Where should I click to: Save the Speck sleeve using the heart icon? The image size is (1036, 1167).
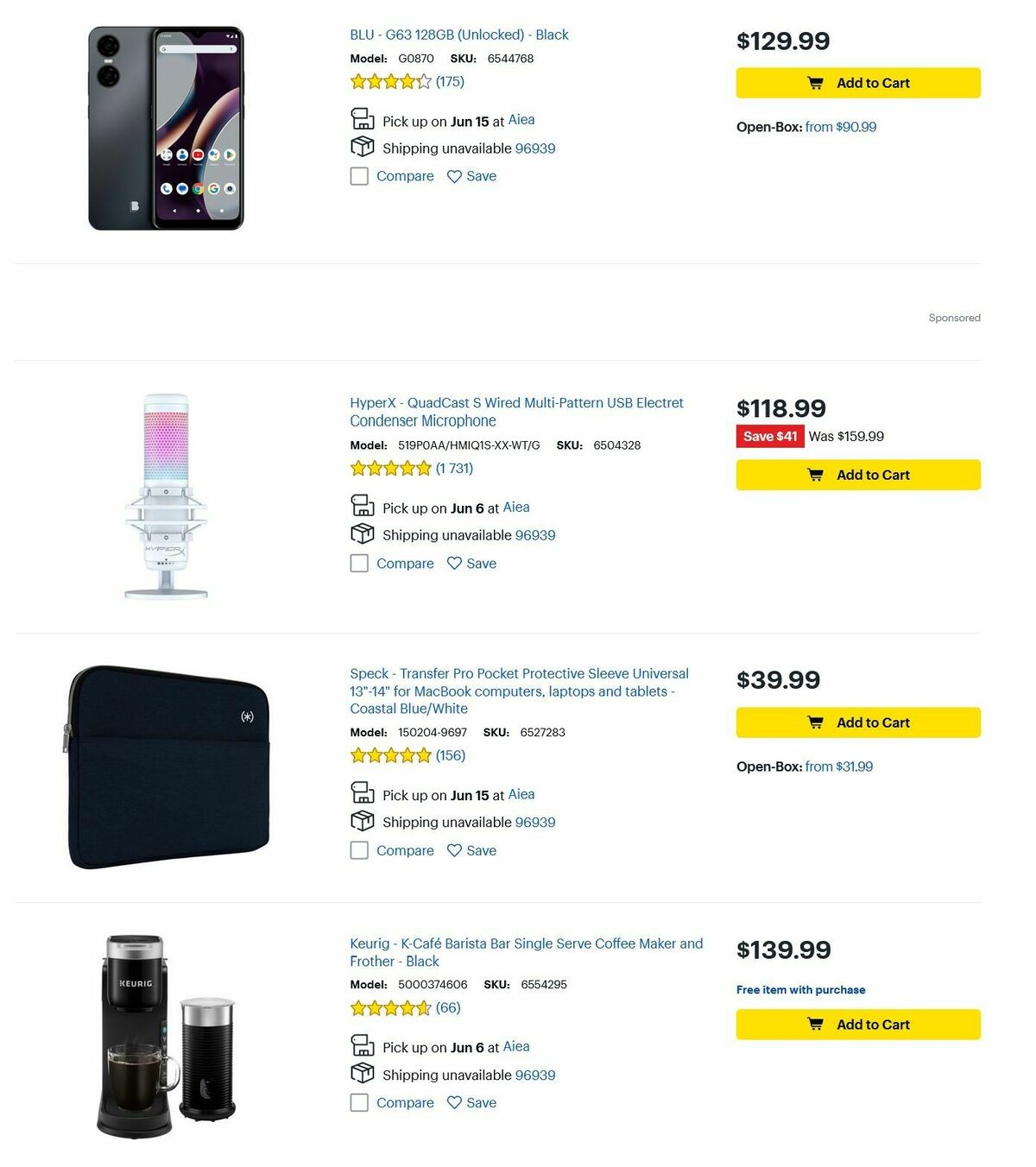click(x=454, y=850)
